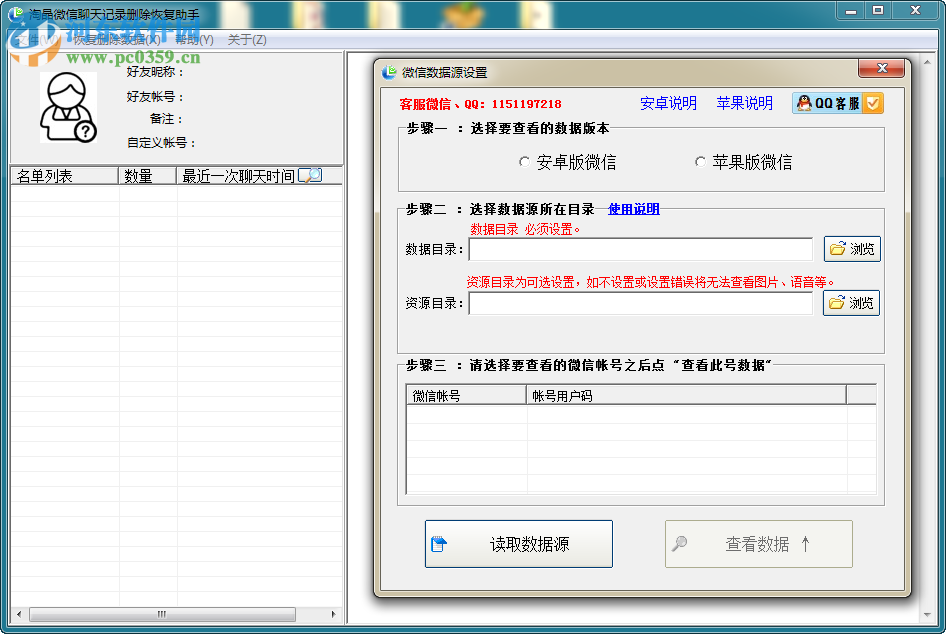
Task: Browse for the 数据目录 folder
Action: point(852,249)
